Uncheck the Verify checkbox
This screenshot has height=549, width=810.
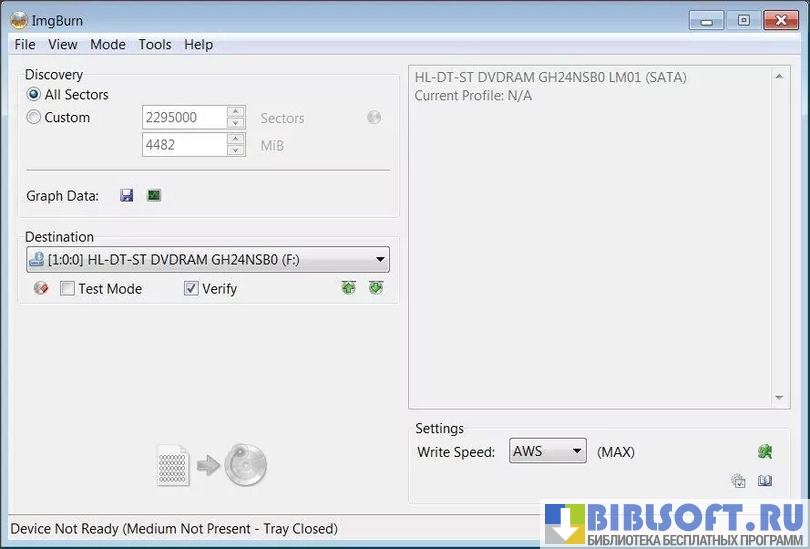[191, 289]
